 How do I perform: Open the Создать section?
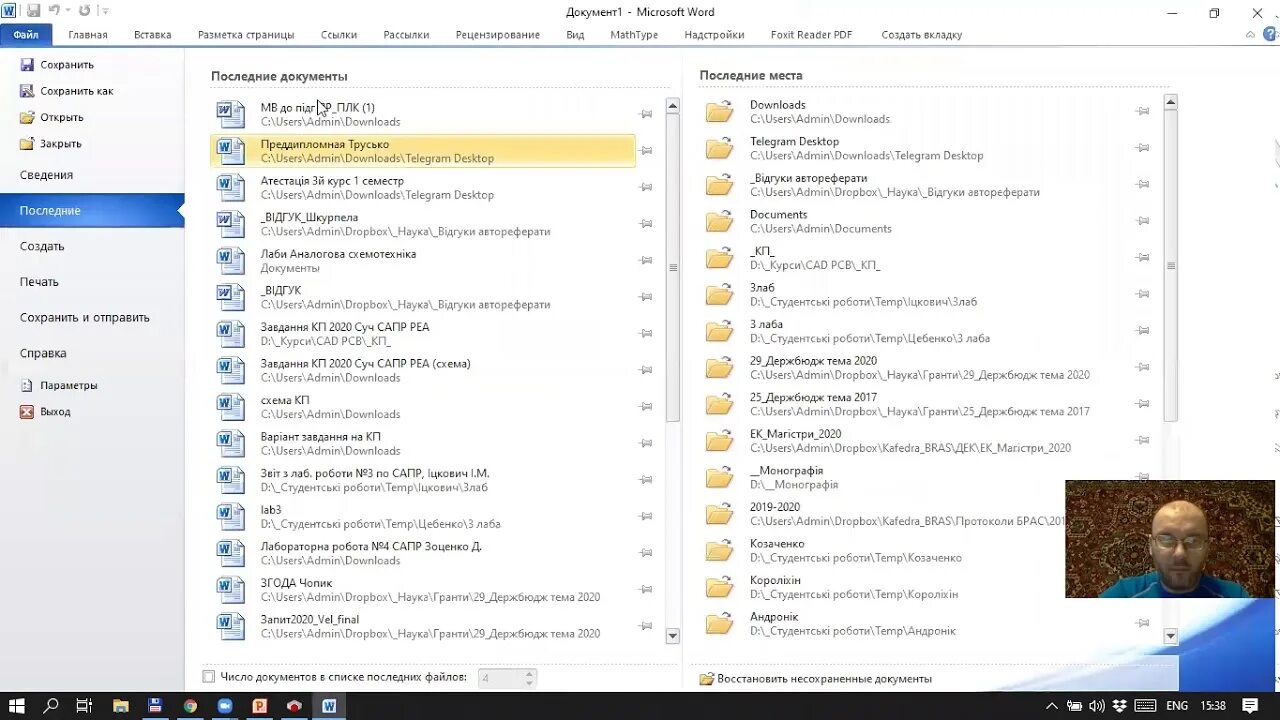pyautogui.click(x=92, y=246)
